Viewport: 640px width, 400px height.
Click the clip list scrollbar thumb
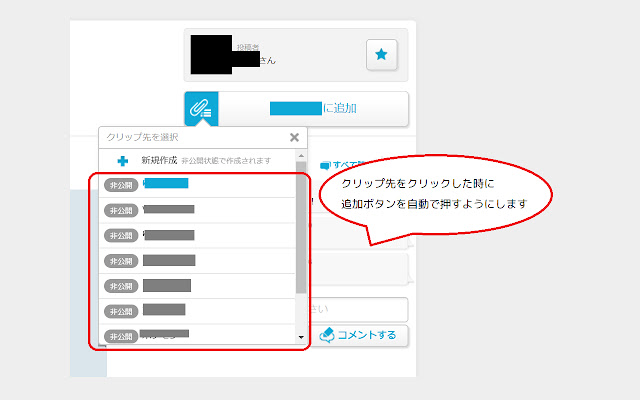301,227
